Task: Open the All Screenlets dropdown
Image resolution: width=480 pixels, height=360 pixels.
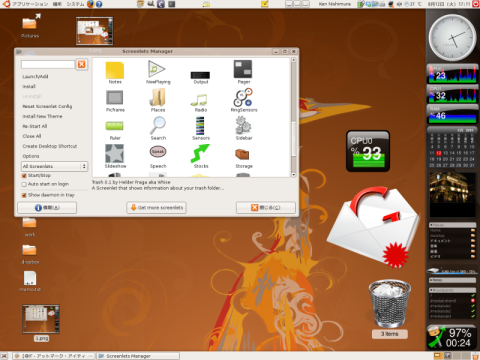Action: 54,166
